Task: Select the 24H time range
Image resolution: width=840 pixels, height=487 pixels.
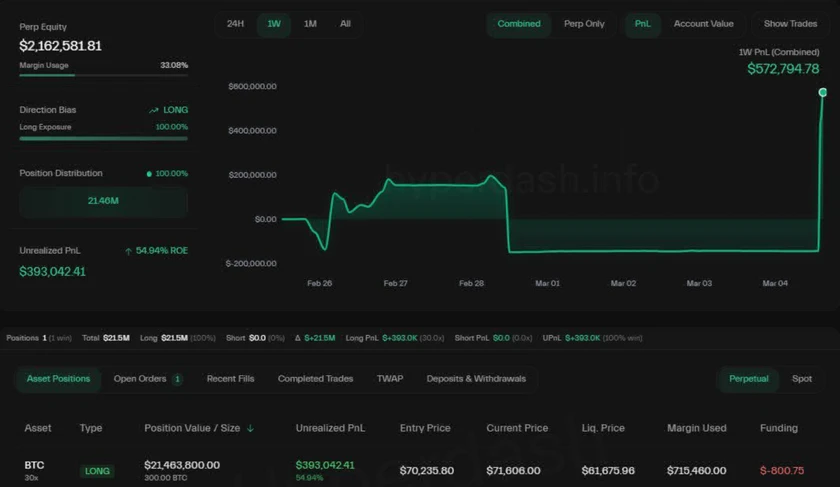Action: tap(235, 24)
